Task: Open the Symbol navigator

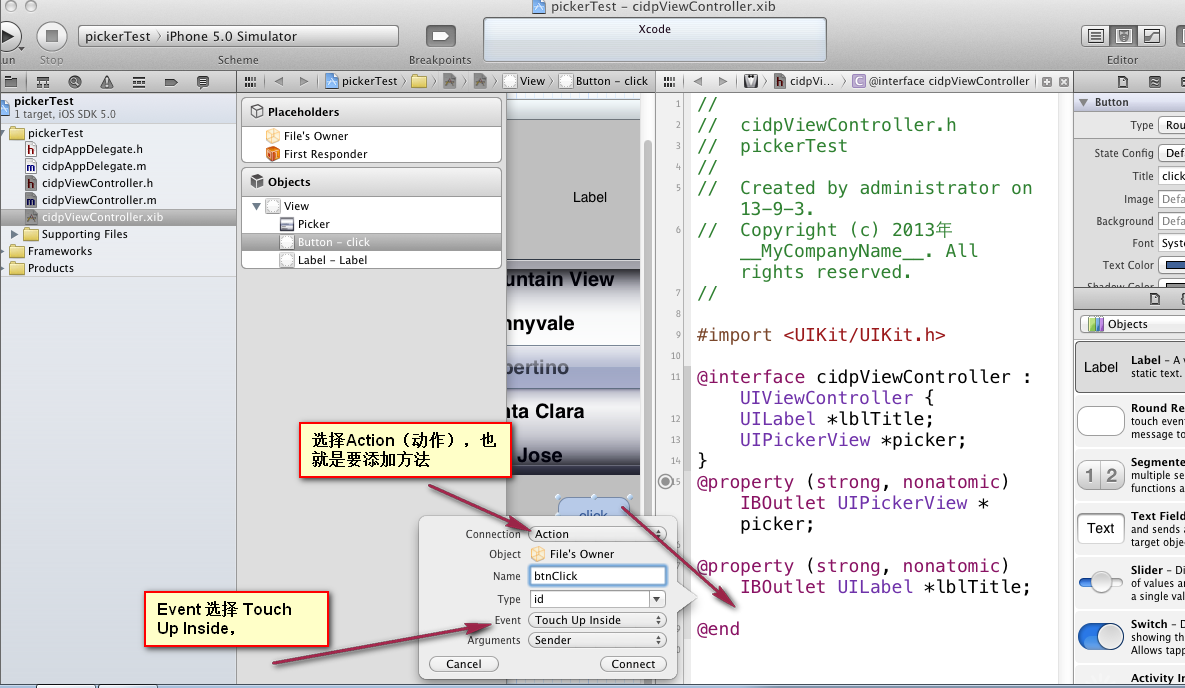Action: coord(43,82)
